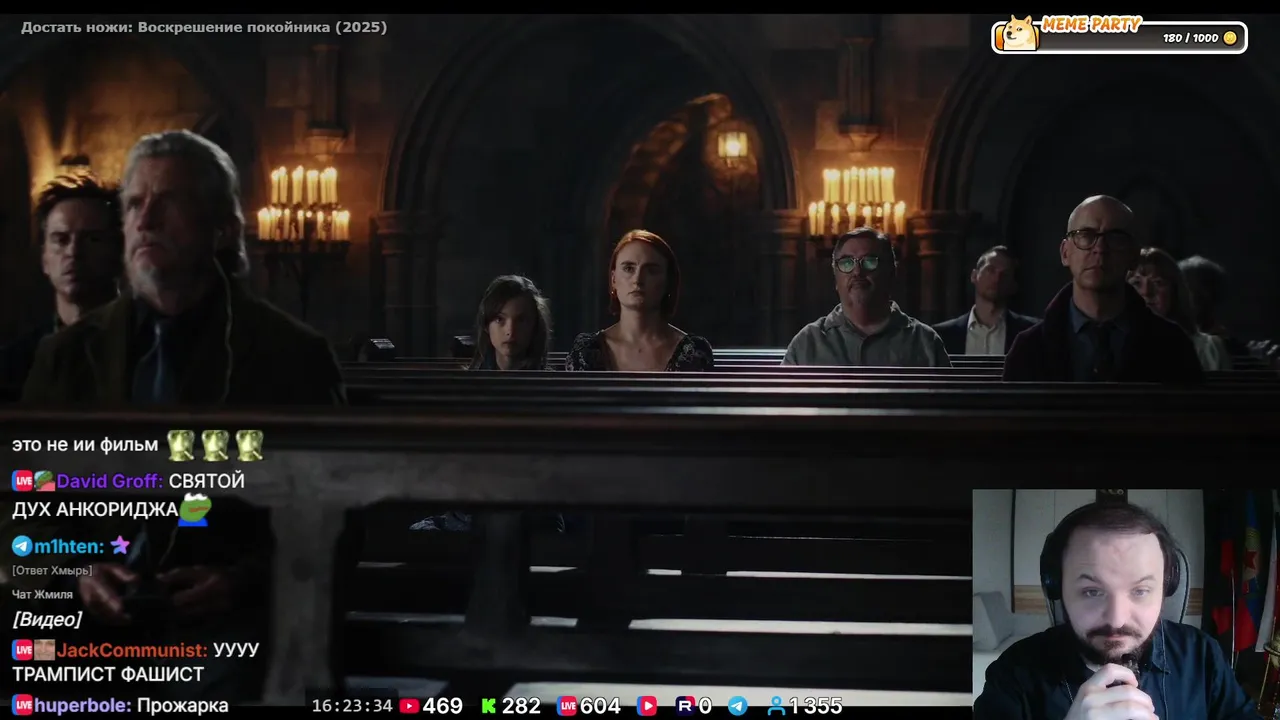Click the first statue emote after 'это не ии фильм'
1280x720 pixels.
(181, 445)
